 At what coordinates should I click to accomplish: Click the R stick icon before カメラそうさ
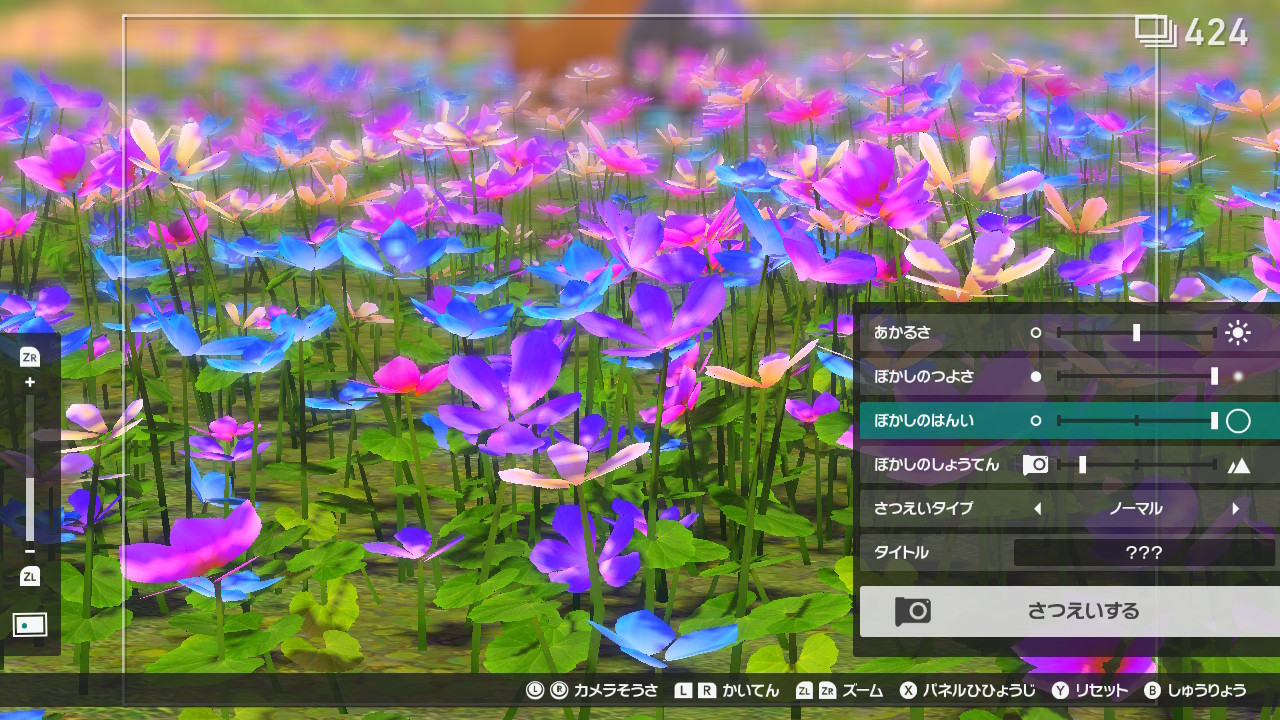pyautogui.click(x=558, y=690)
